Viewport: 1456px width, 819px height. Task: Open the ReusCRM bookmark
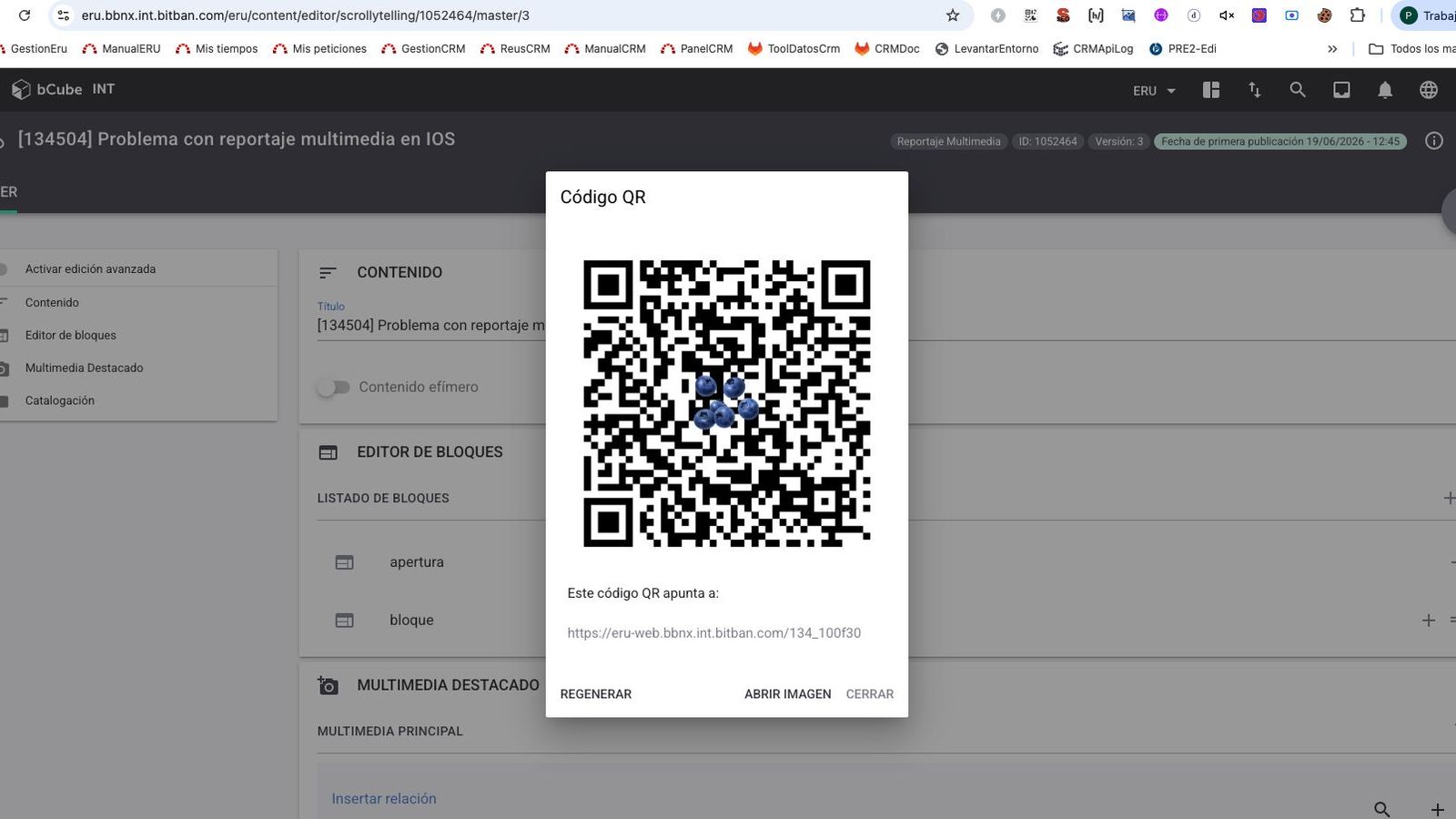[515, 49]
